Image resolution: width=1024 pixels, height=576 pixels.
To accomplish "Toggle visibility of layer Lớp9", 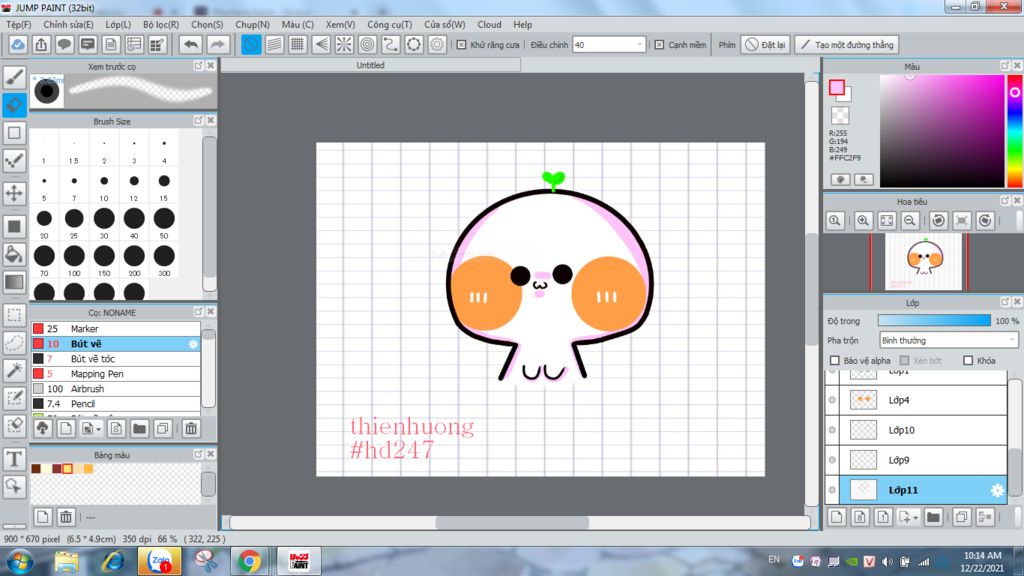I will 832,460.
